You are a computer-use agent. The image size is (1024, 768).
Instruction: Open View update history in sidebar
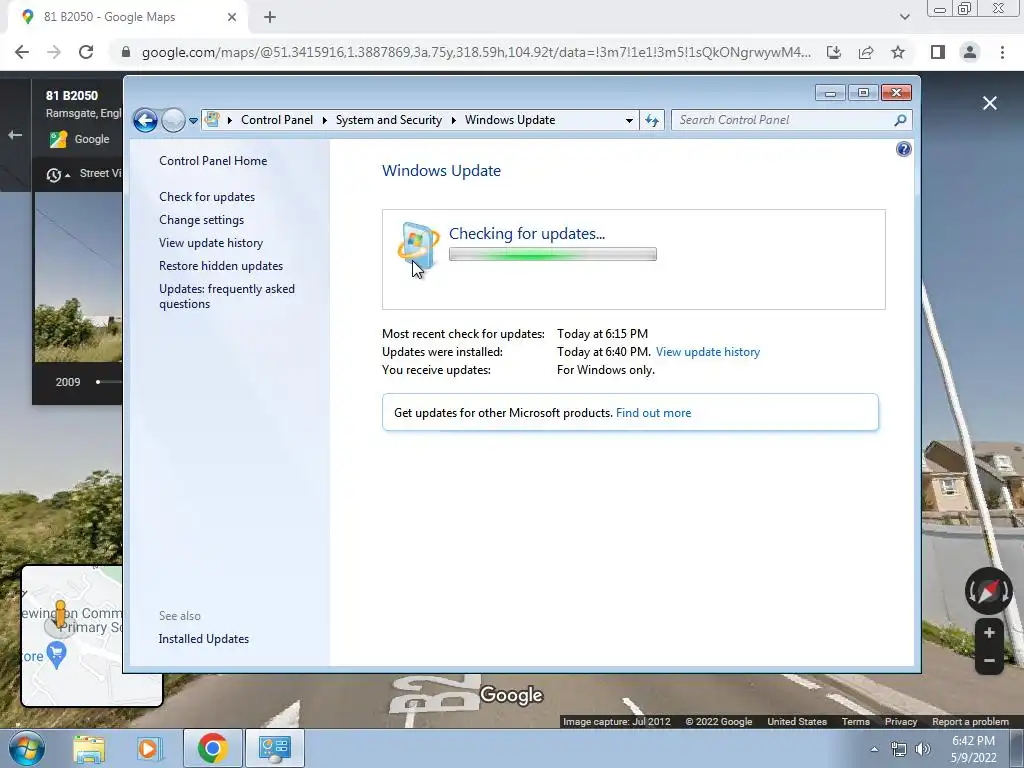(211, 243)
